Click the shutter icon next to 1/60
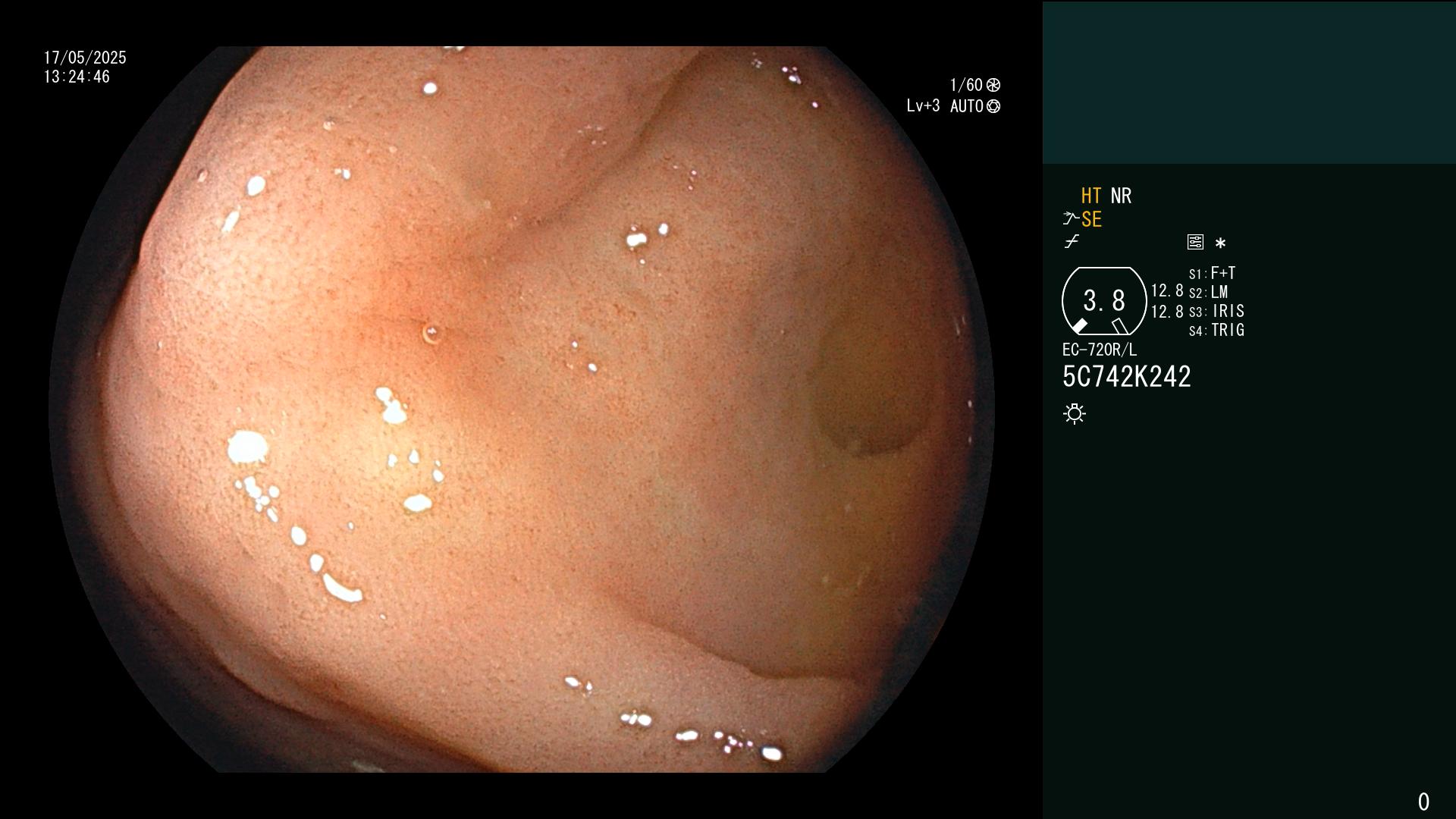Image resolution: width=1456 pixels, height=819 pixels. point(993,85)
